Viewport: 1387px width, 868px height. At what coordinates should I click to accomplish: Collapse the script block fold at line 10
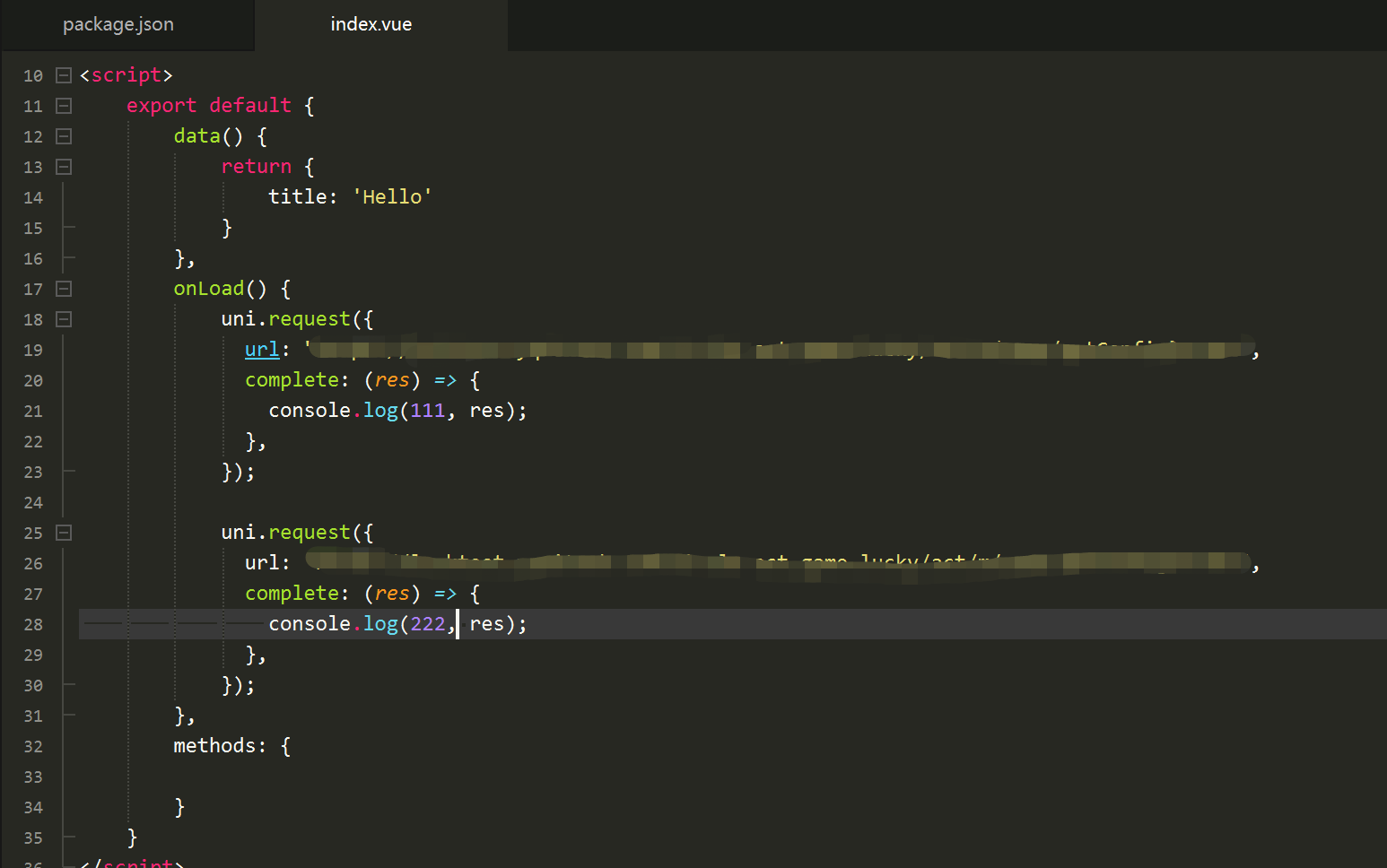64,75
